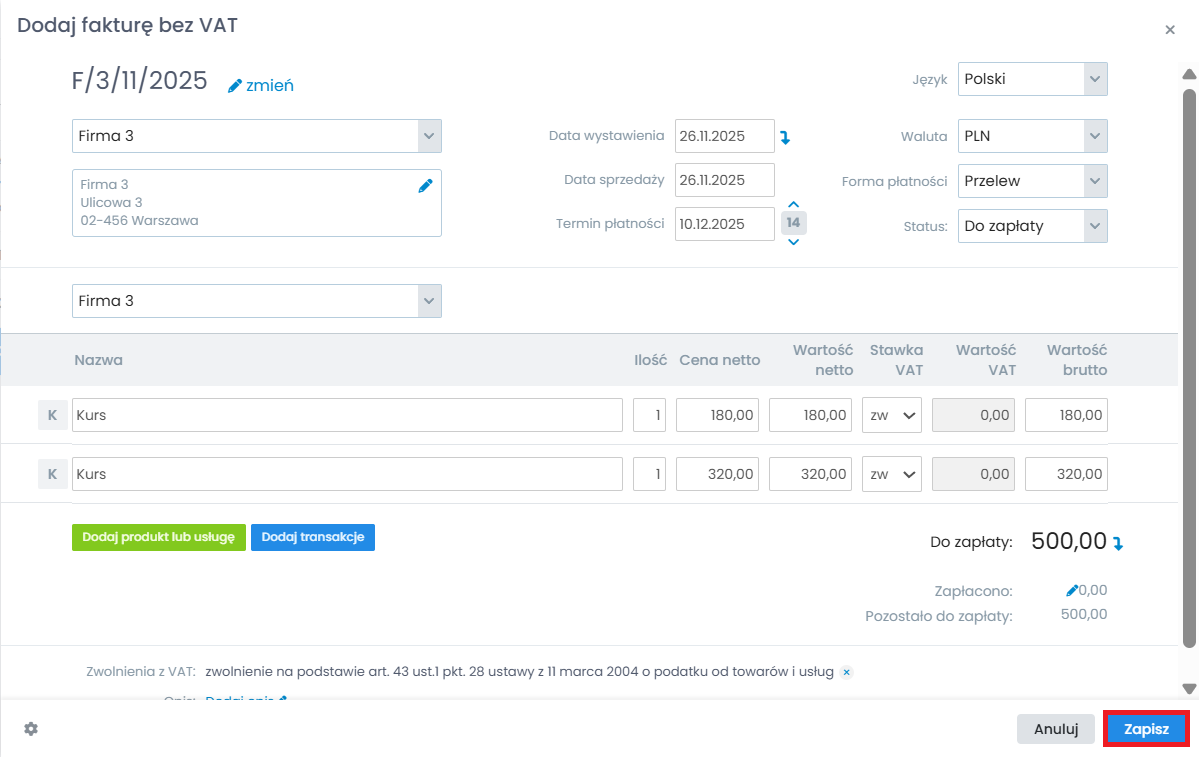Remove the VAT exemption with x icon
Viewport: 1199px width, 757px height.
pos(846,672)
